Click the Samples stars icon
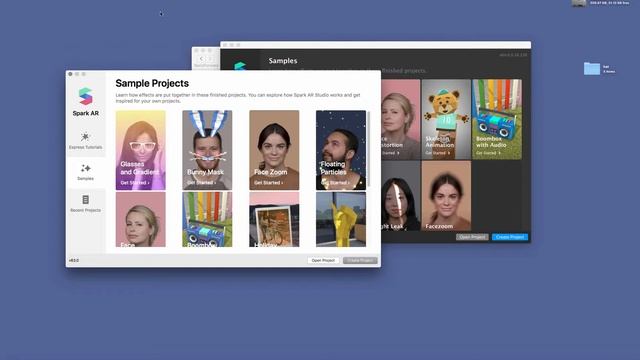This screenshot has height=360, width=640. click(85, 168)
